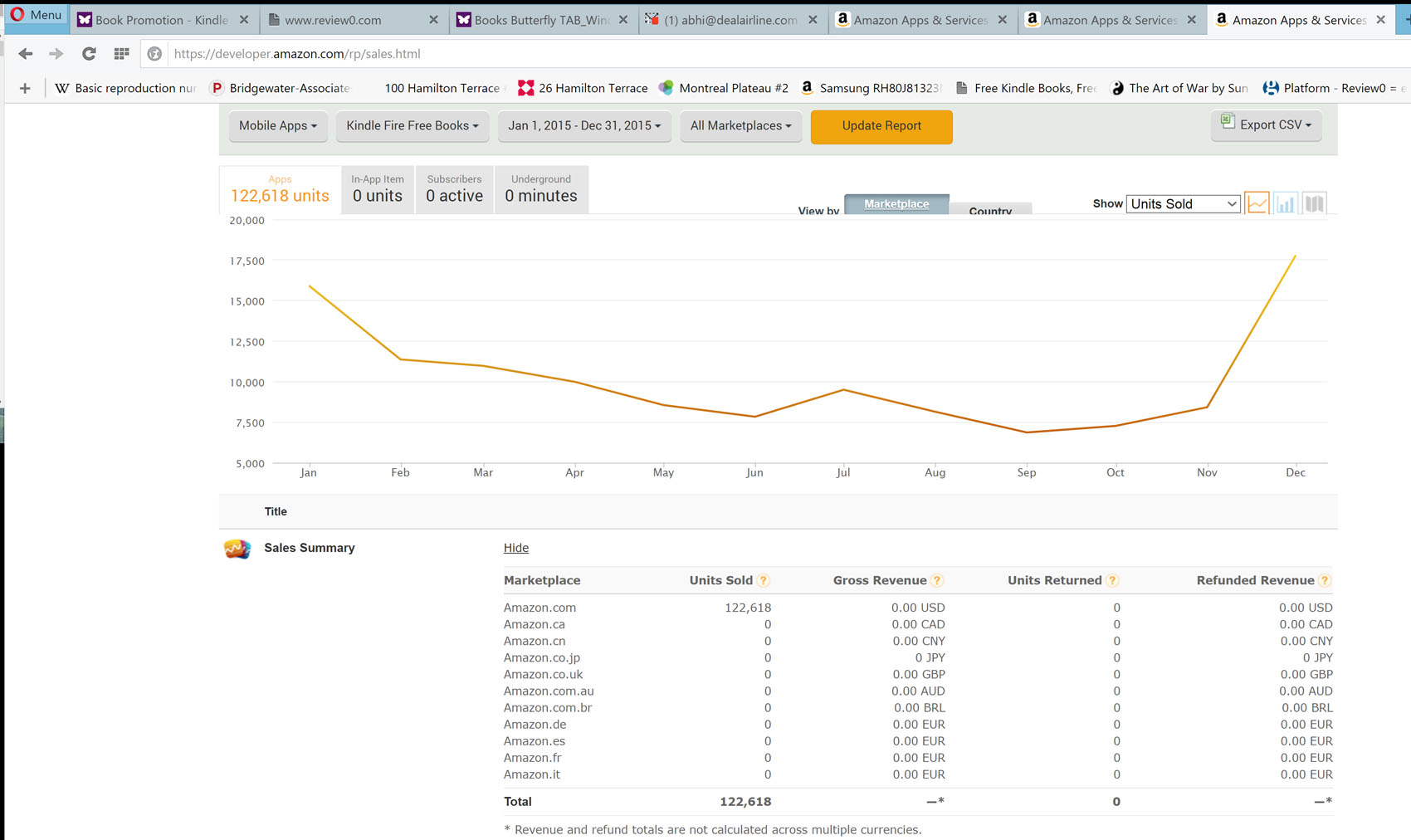Viewport: 1411px width, 840px height.
Task: Open the Show Units Sold combo box
Action: click(1183, 204)
